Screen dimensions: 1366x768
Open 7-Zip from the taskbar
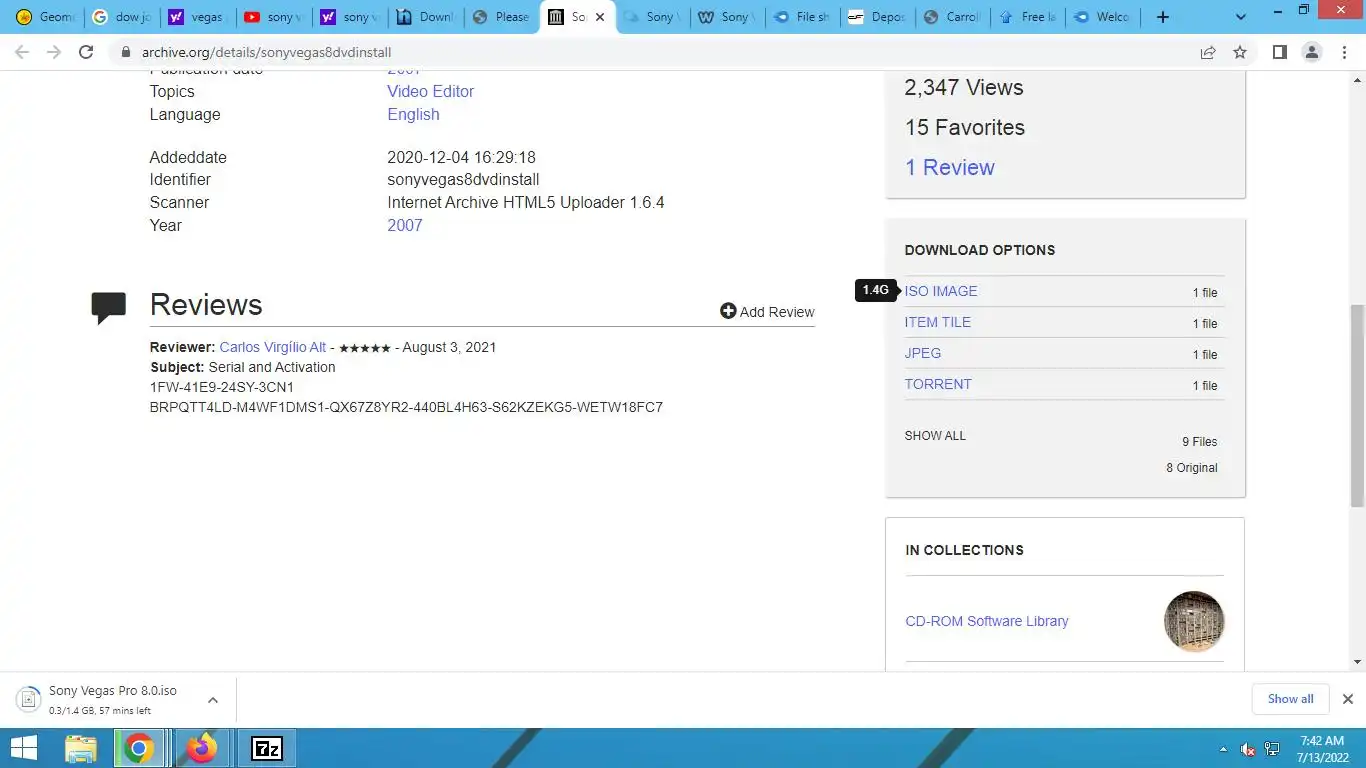[266, 748]
